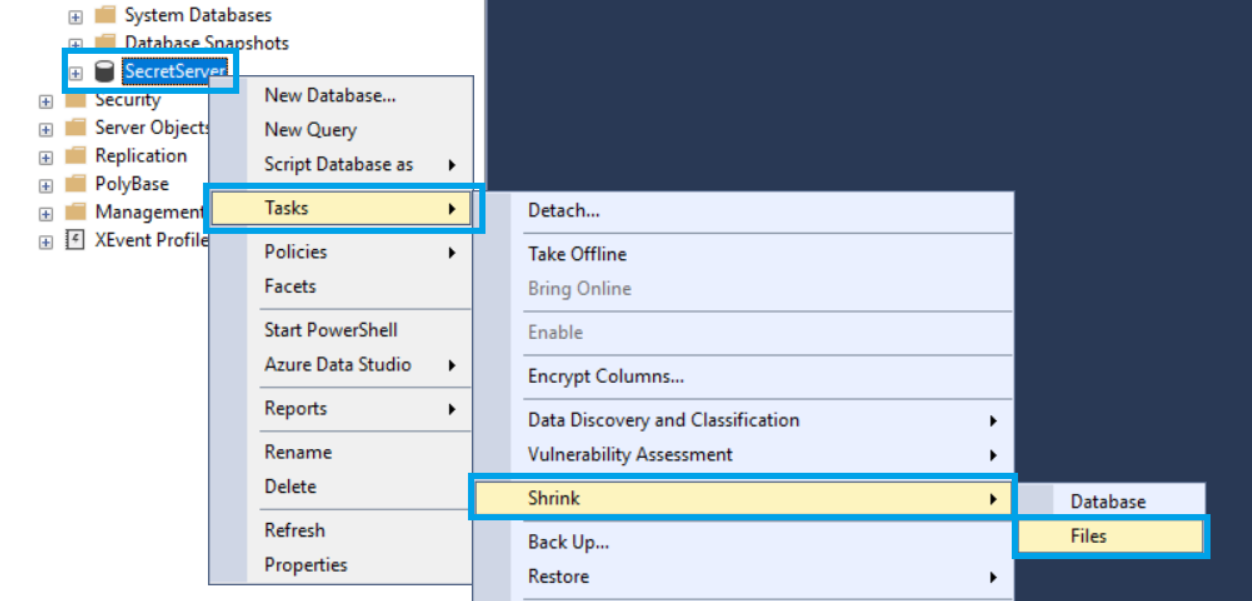Expand the SecretServer database node
The width and height of the screenshot is (1252, 601).
[x=75, y=73]
